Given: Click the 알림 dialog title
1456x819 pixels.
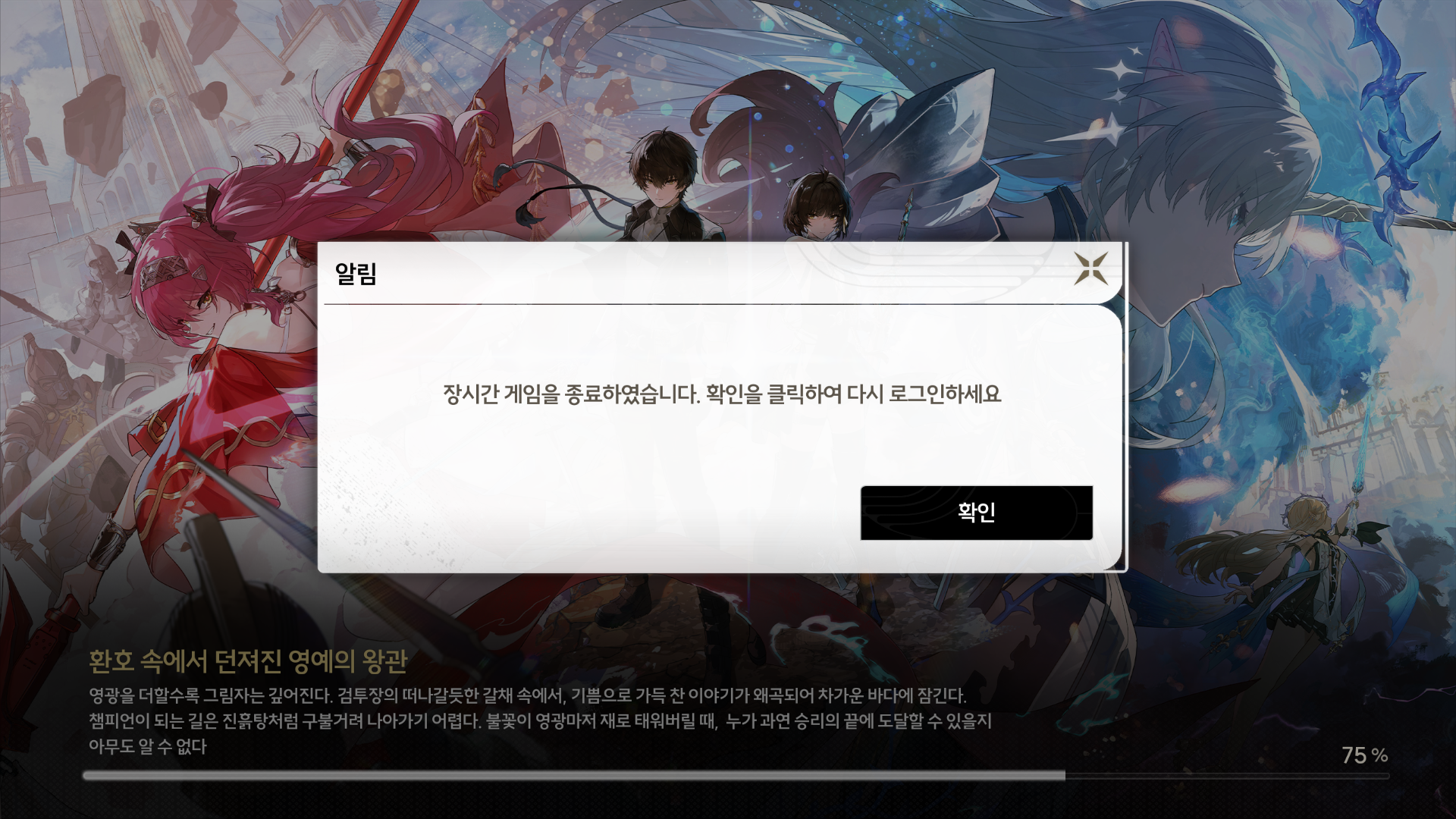Looking at the screenshot, I should 356,274.
